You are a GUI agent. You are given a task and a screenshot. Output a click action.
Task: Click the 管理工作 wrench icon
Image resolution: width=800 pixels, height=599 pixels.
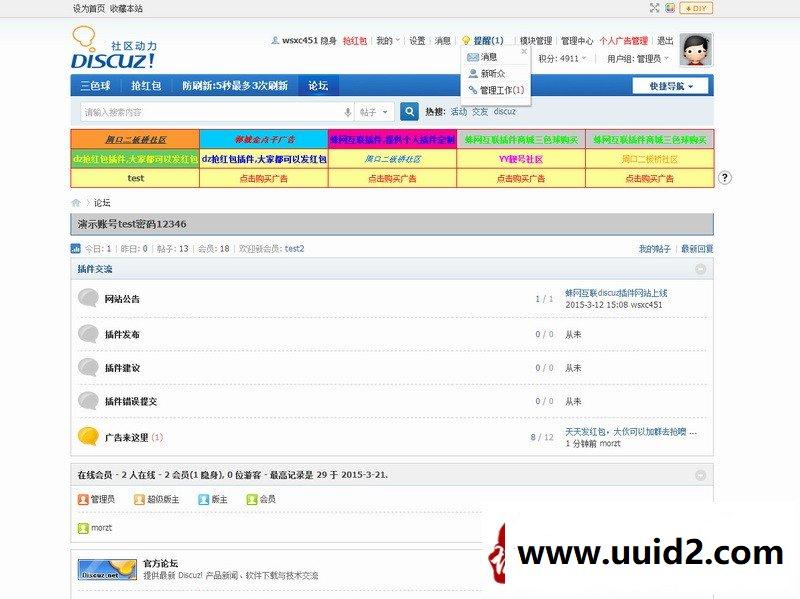pyautogui.click(x=472, y=88)
